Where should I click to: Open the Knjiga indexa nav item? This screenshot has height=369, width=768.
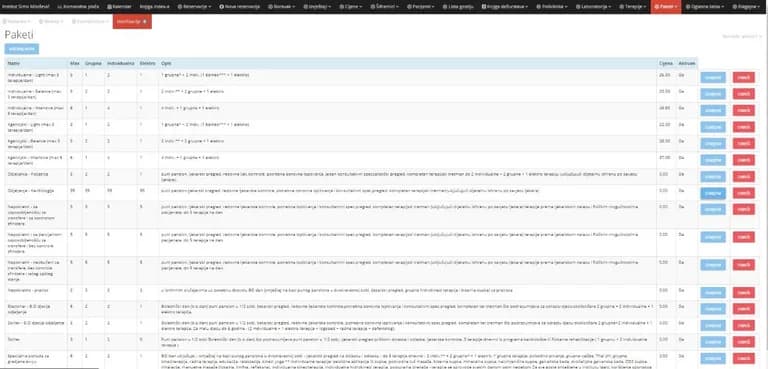[154, 7]
